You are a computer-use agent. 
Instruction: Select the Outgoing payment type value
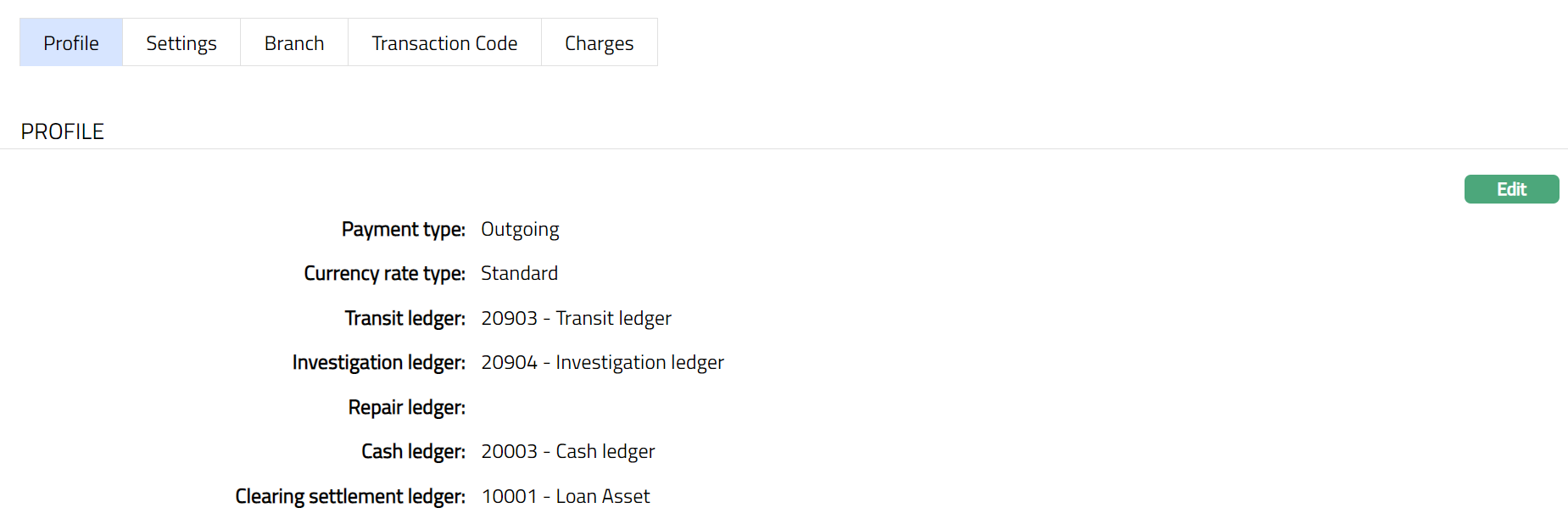(520, 229)
